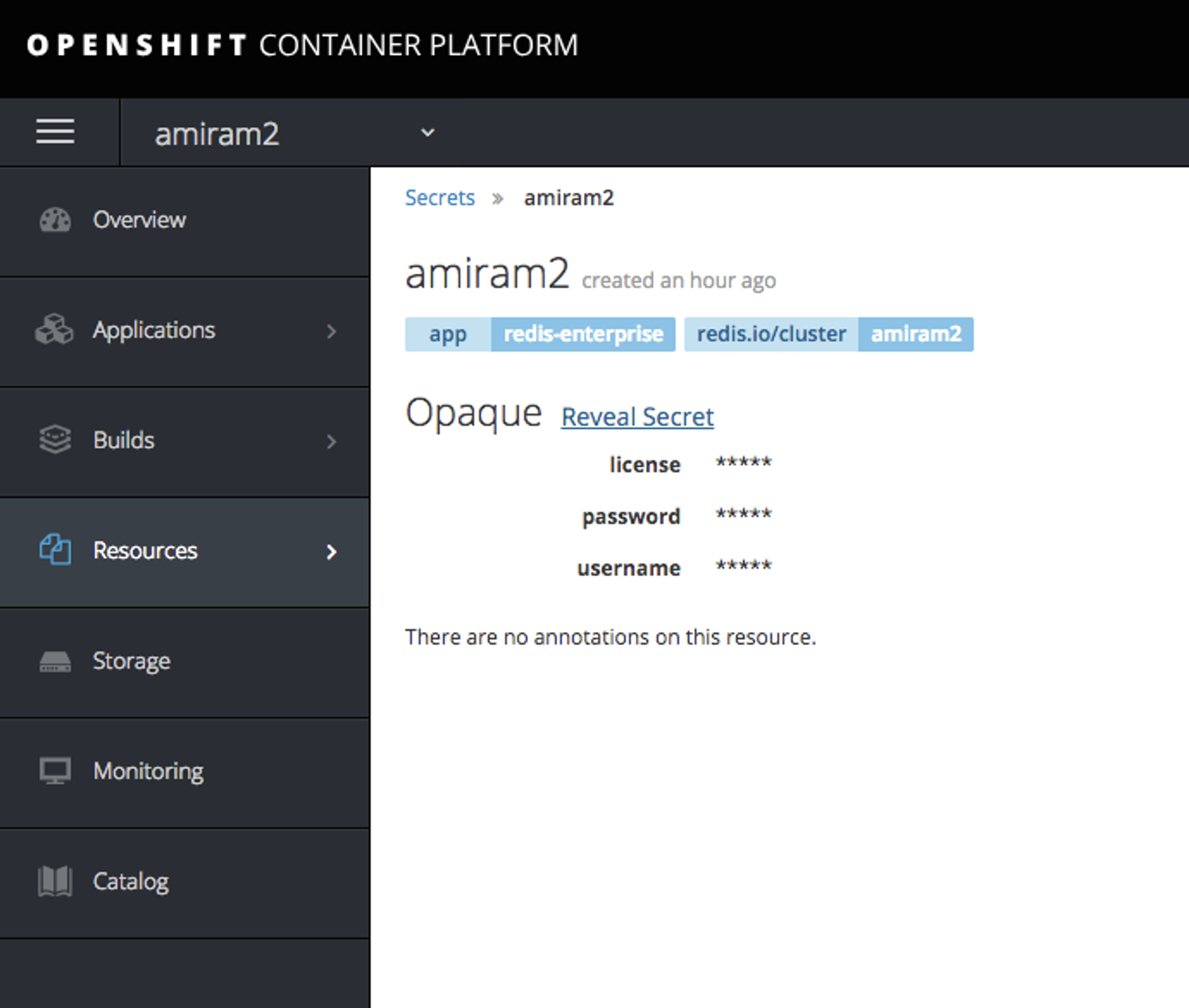Open the Storage menu item
The width and height of the screenshot is (1189, 1008).
pos(132,661)
